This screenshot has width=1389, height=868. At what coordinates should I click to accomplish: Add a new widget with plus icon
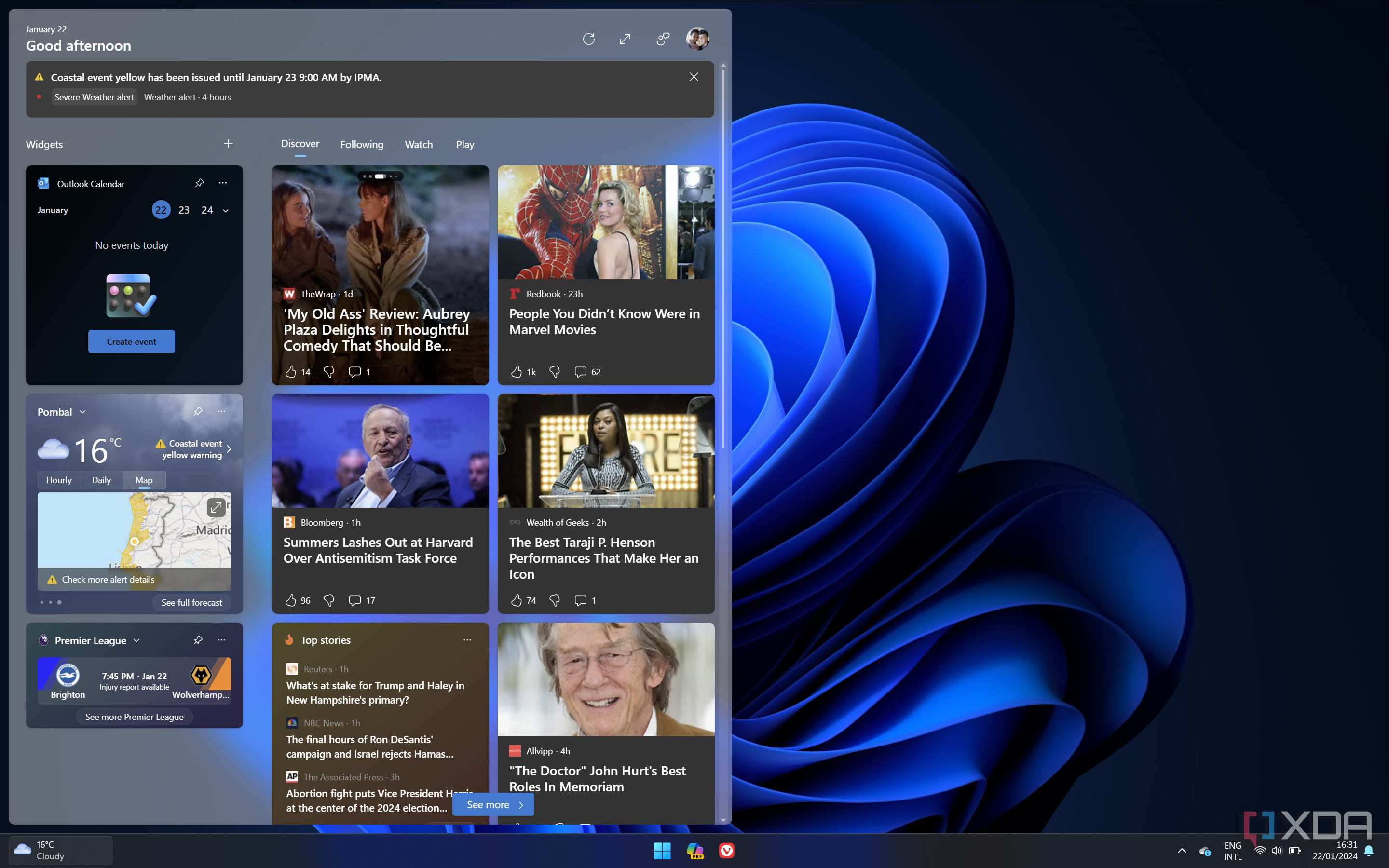[x=228, y=144]
